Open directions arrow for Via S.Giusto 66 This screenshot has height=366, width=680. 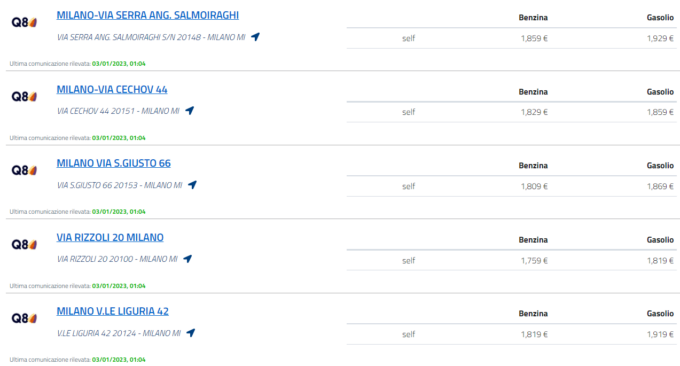coord(192,185)
